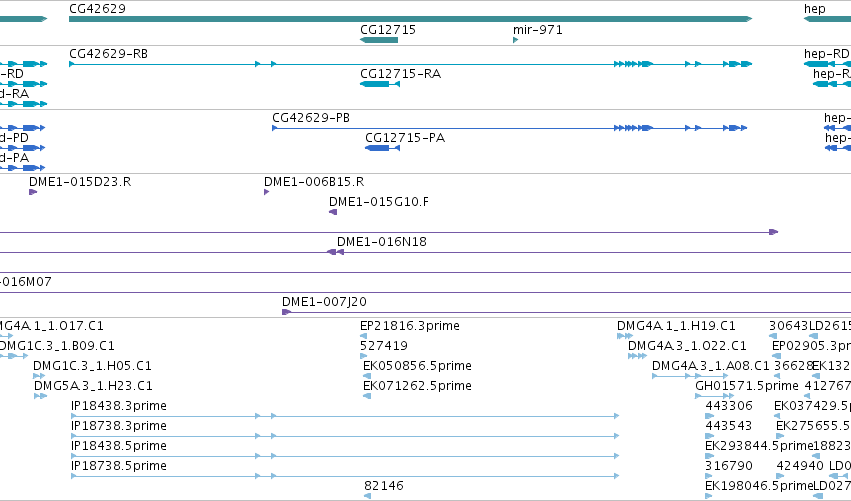This screenshot has height=501, width=851.
Task: Select the mir-971 gene marker
Action: 516,40
